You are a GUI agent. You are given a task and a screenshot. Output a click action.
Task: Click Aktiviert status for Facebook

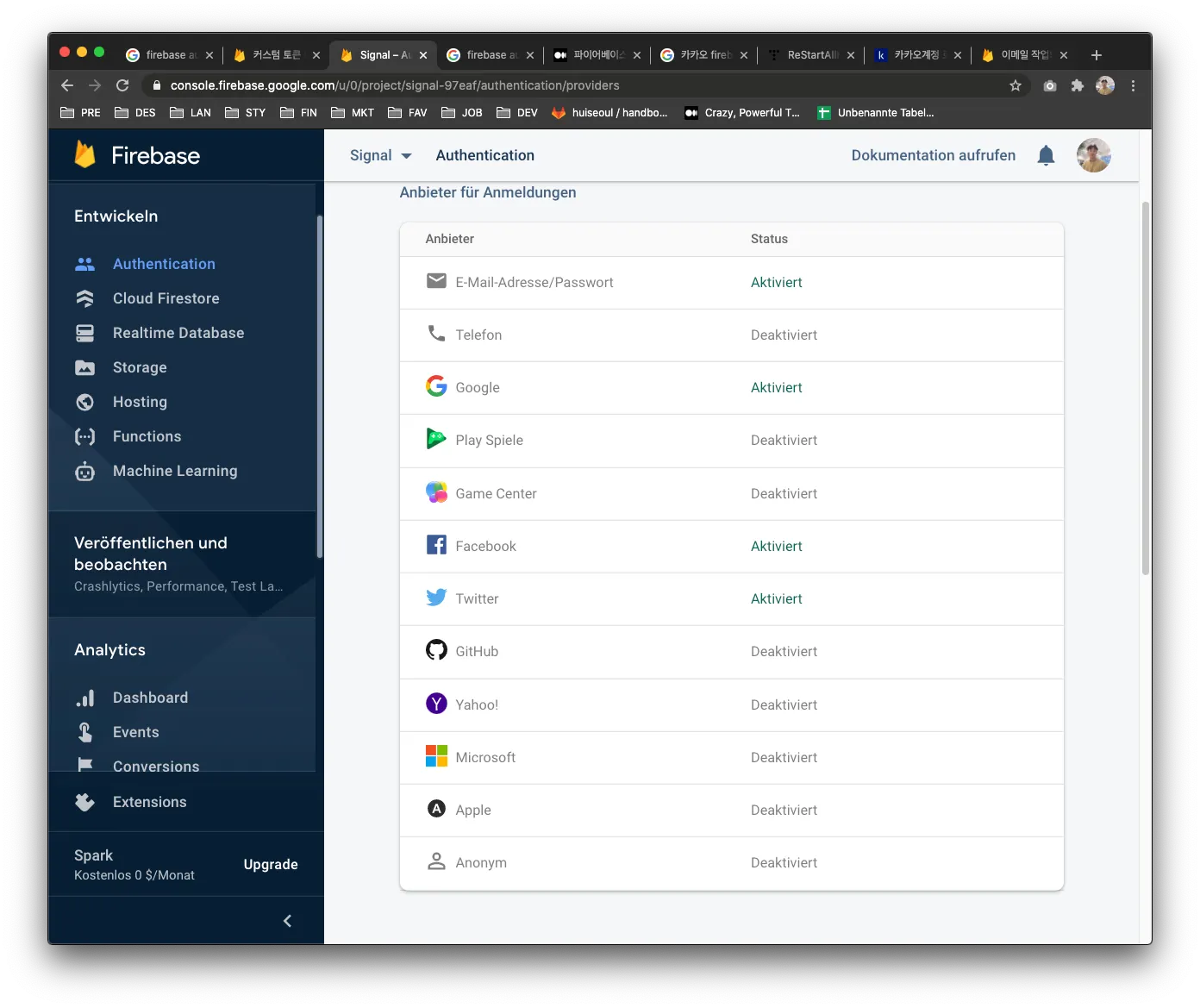776,547
